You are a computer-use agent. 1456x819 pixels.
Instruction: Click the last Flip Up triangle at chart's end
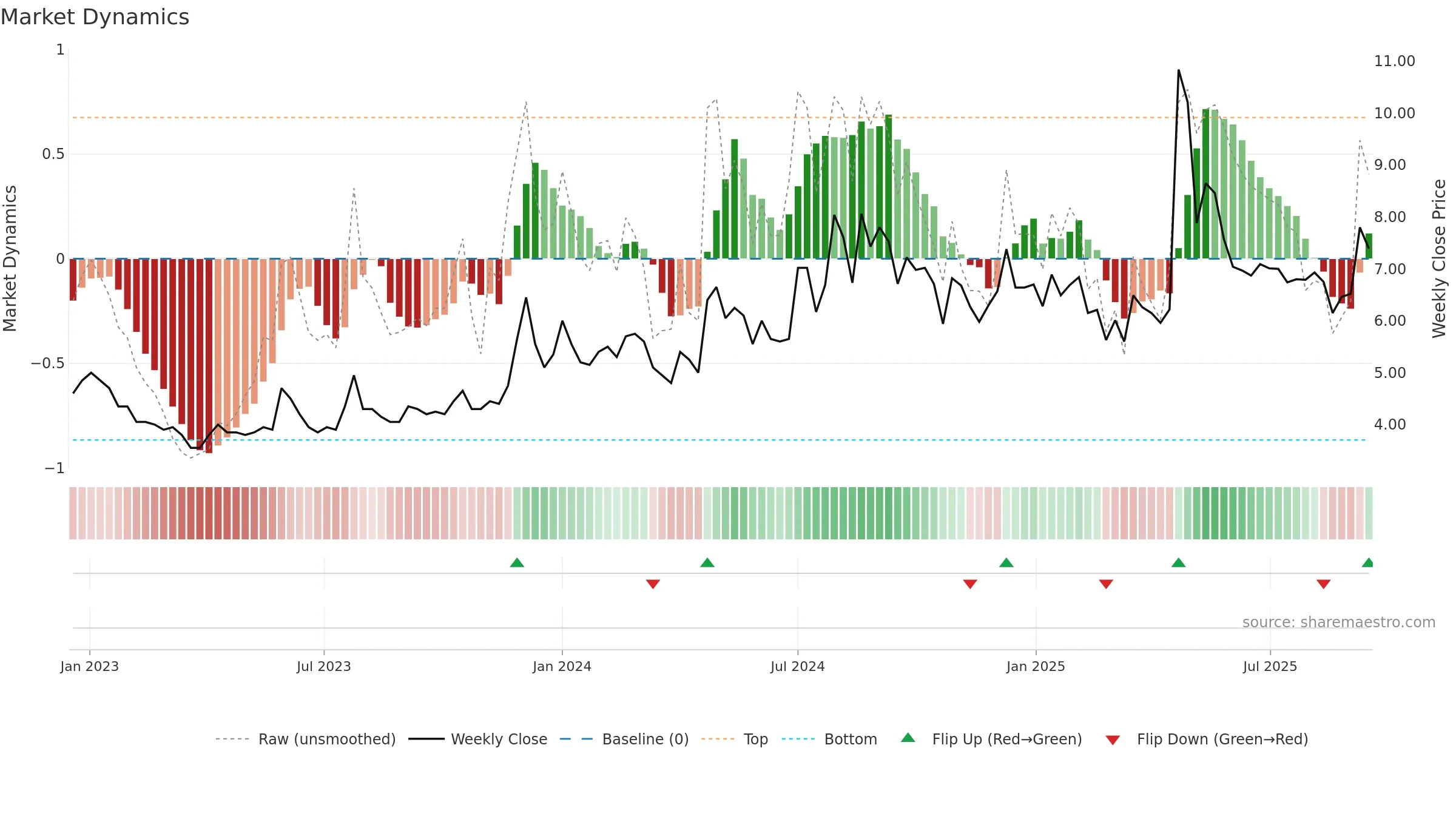1368,562
